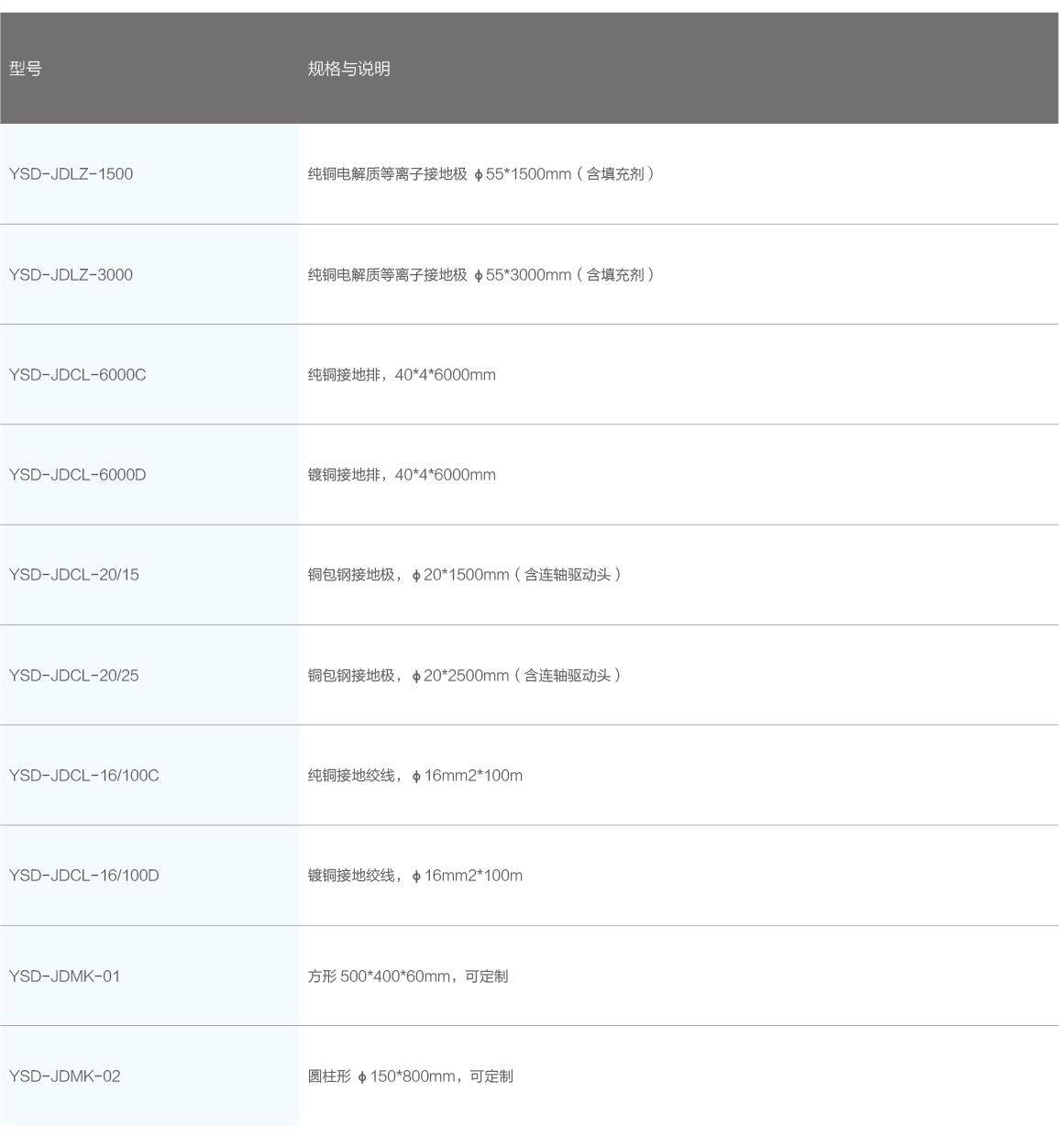Click the 纯铜接地绞线 φ16mm2*100m description
Screen dimensions: 1059x1148
tap(414, 775)
